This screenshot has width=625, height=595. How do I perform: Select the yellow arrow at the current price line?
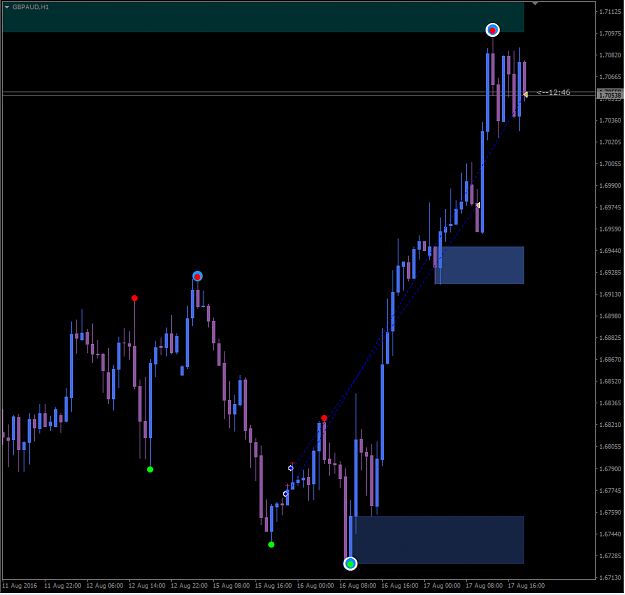pos(526,94)
